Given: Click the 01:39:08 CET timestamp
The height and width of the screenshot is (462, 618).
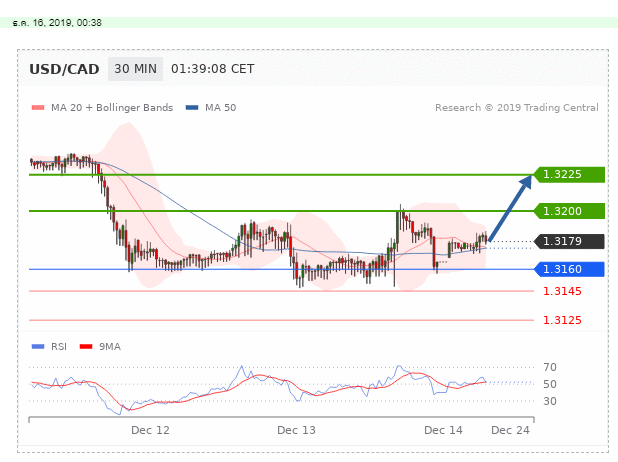Looking at the screenshot, I should pos(212,69).
